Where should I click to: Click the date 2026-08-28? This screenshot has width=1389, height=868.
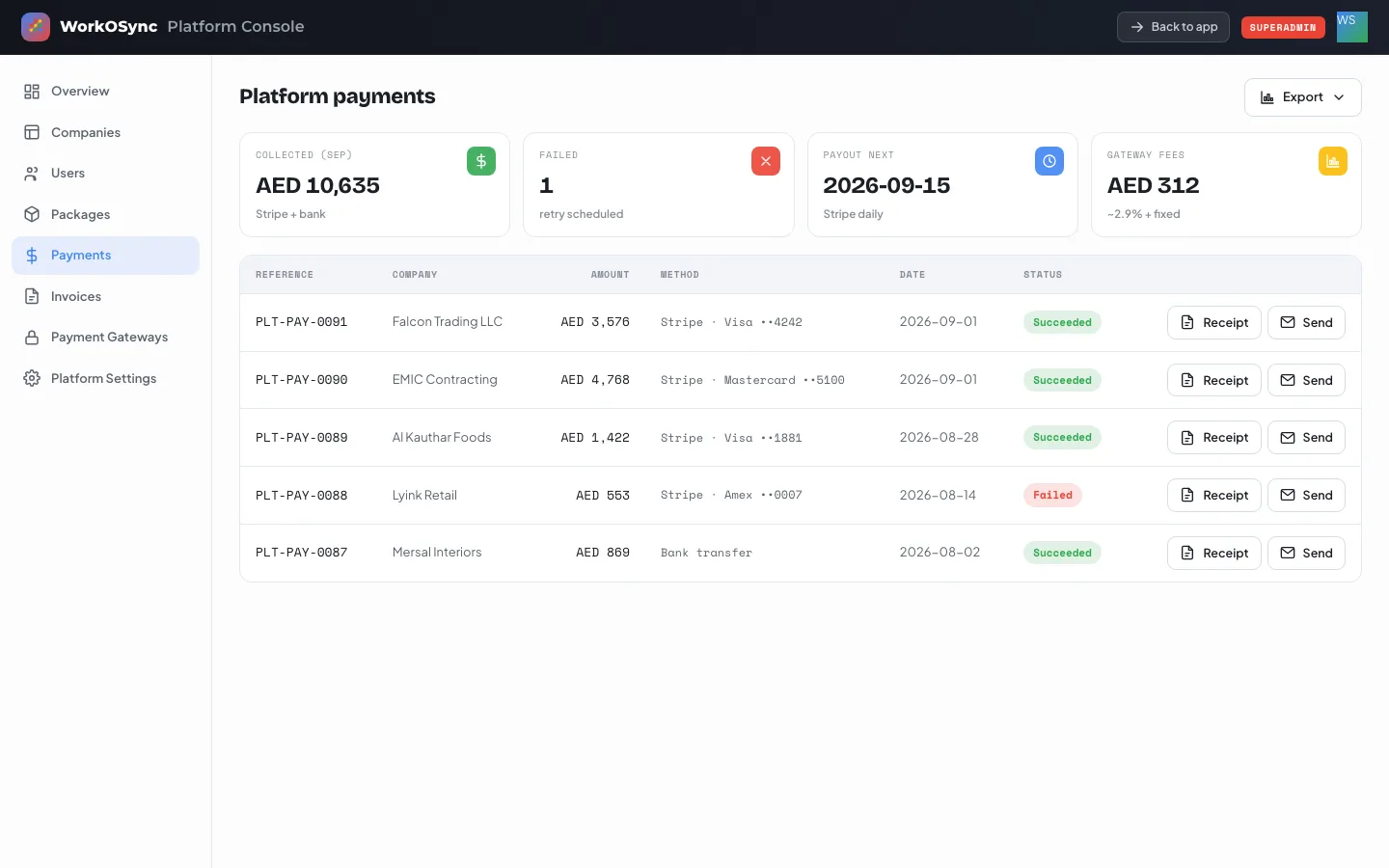[x=940, y=438]
